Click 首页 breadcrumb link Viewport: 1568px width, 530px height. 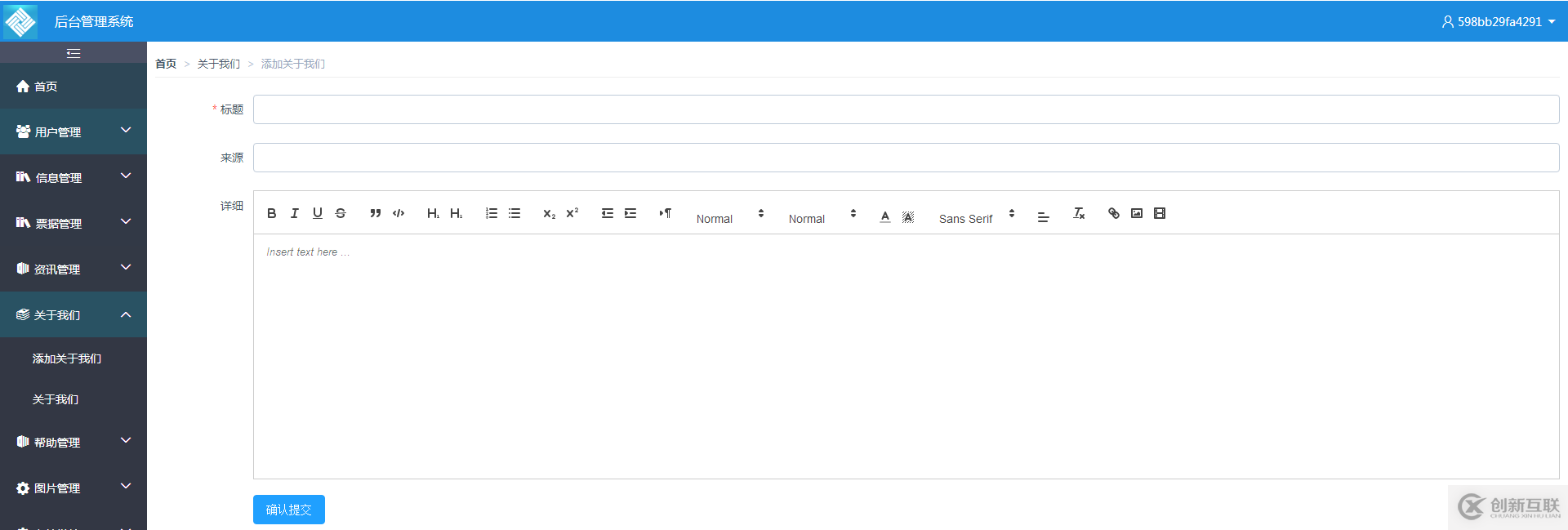point(166,64)
